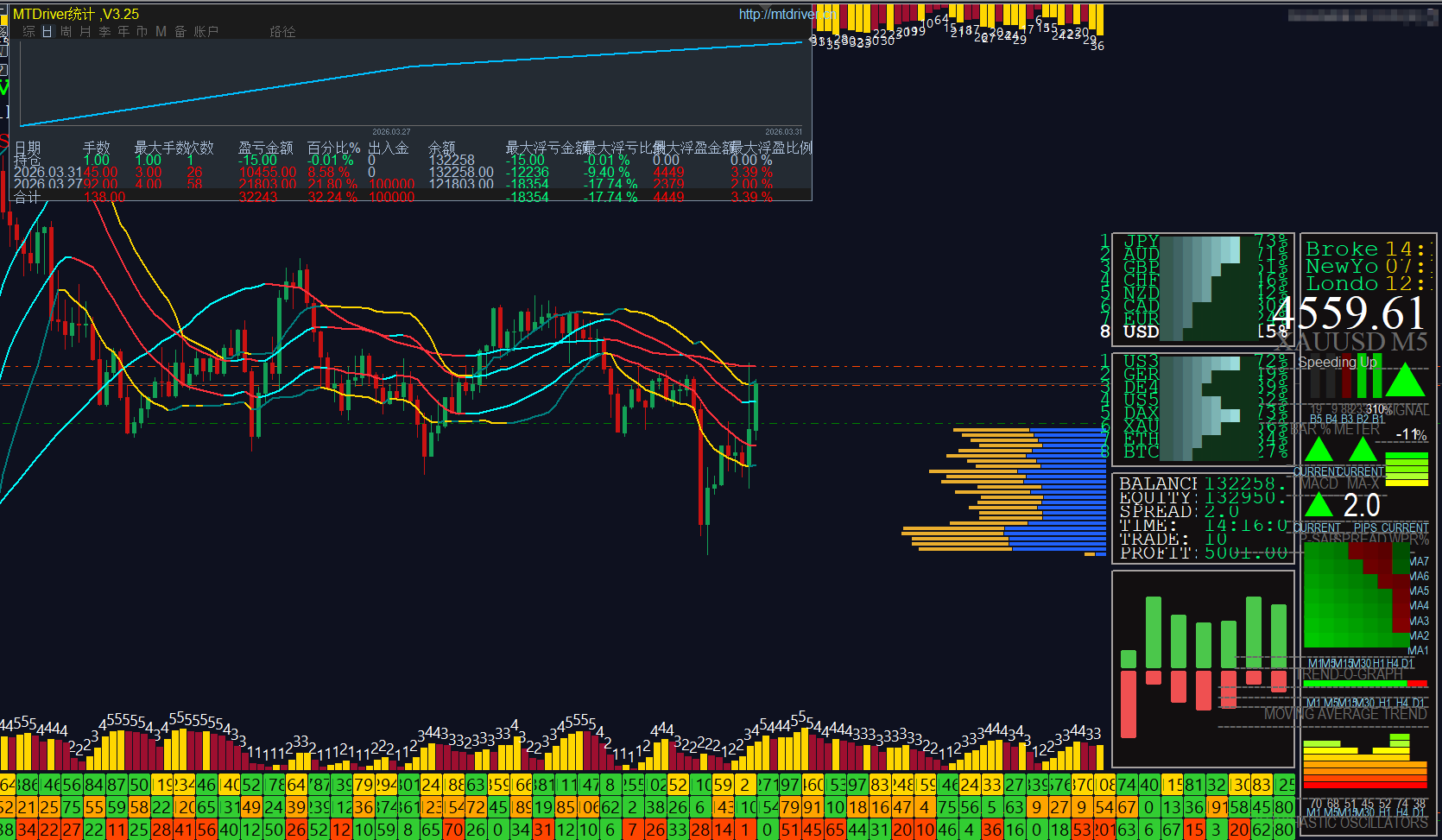Click the MA7 row label
This screenshot has height=840, width=1442.
pyautogui.click(x=1419, y=561)
